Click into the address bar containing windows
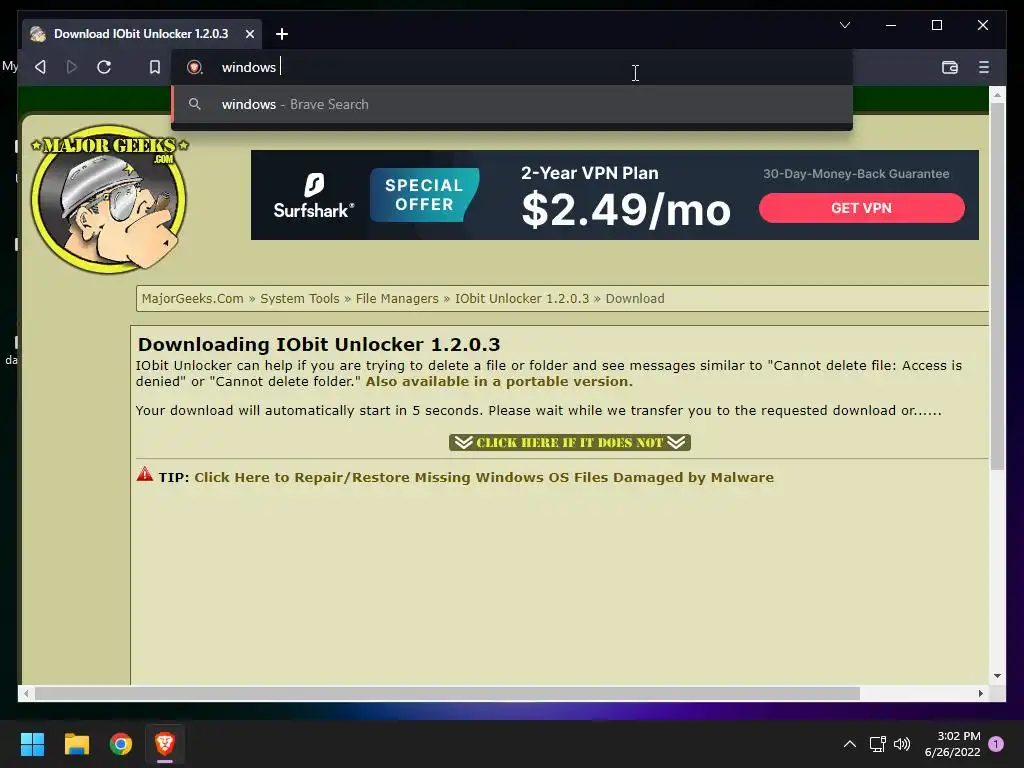Image resolution: width=1024 pixels, height=768 pixels. tap(512, 67)
